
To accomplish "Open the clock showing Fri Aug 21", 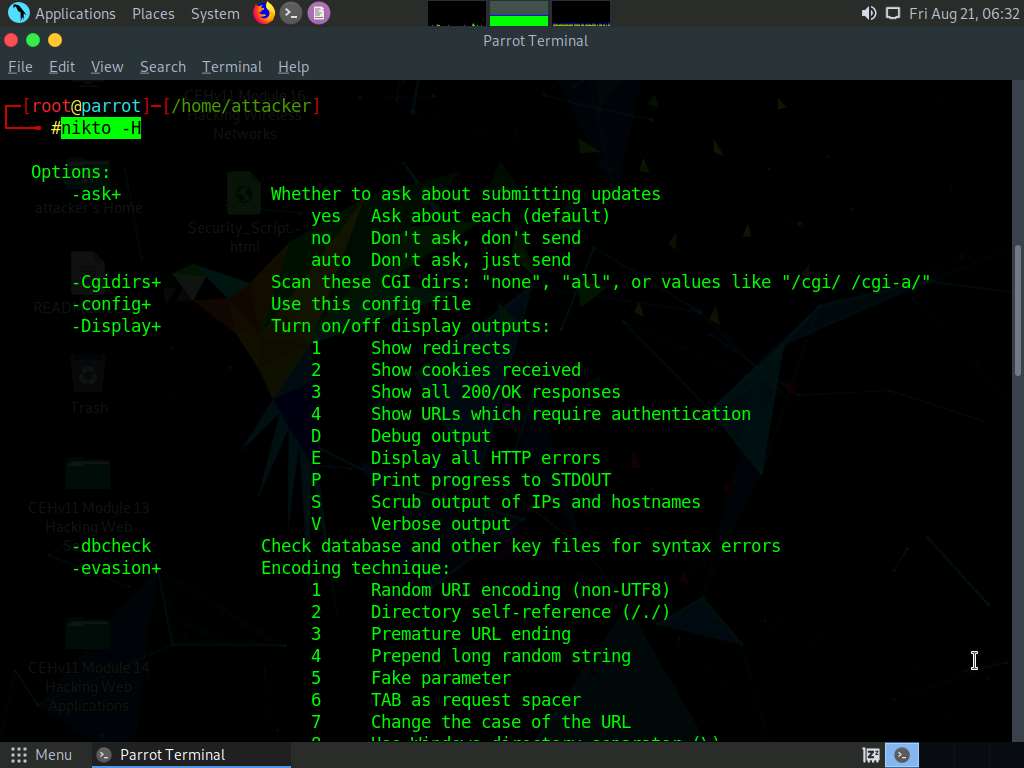I will click(964, 14).
